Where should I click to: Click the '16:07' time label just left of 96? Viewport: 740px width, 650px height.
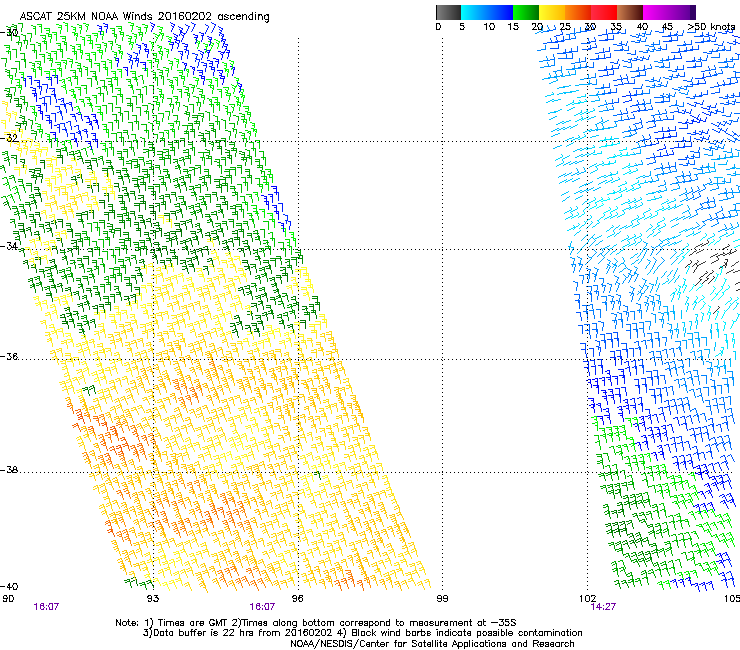click(262, 607)
